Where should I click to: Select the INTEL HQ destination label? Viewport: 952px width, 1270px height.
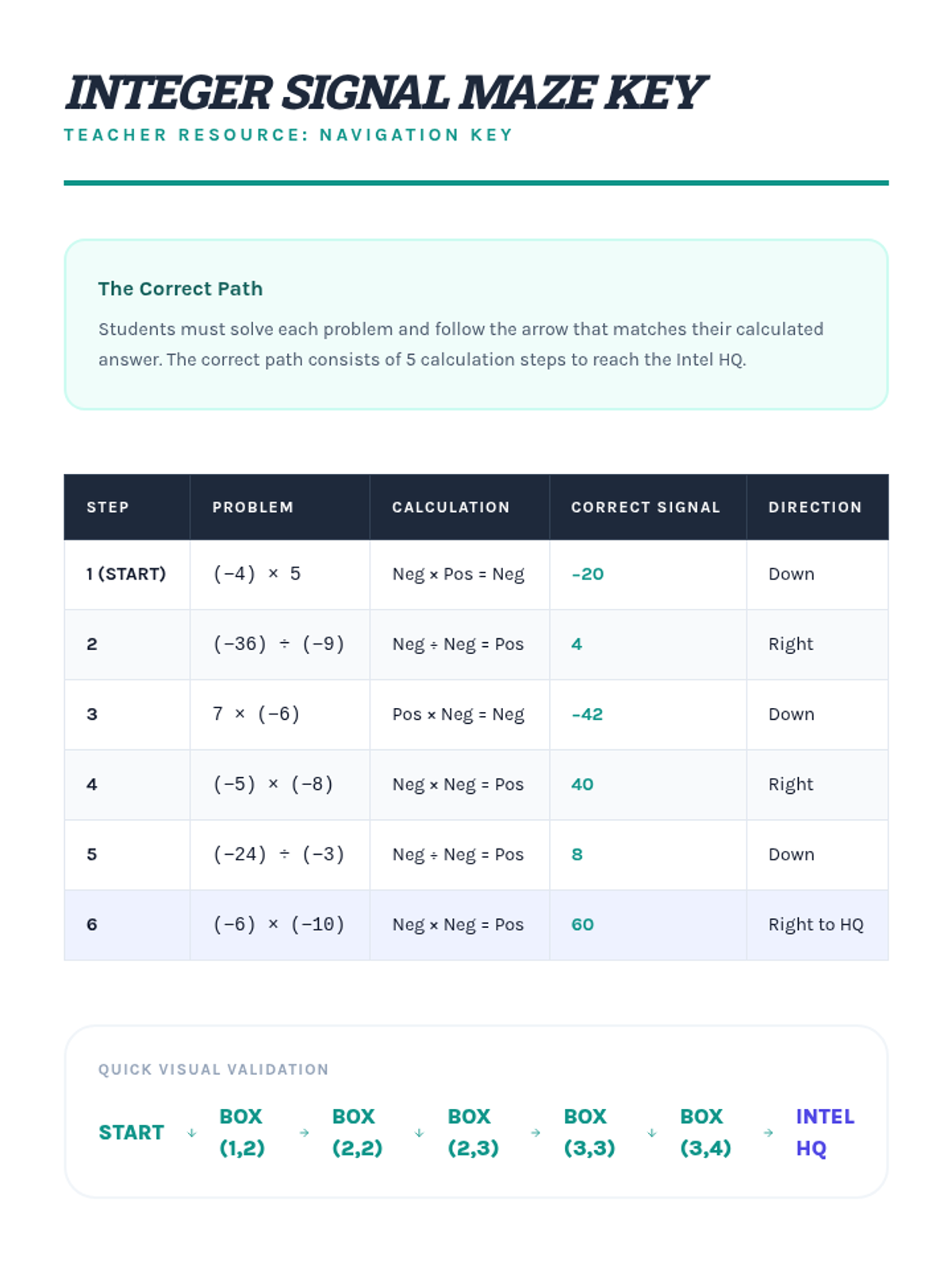pos(825,1133)
